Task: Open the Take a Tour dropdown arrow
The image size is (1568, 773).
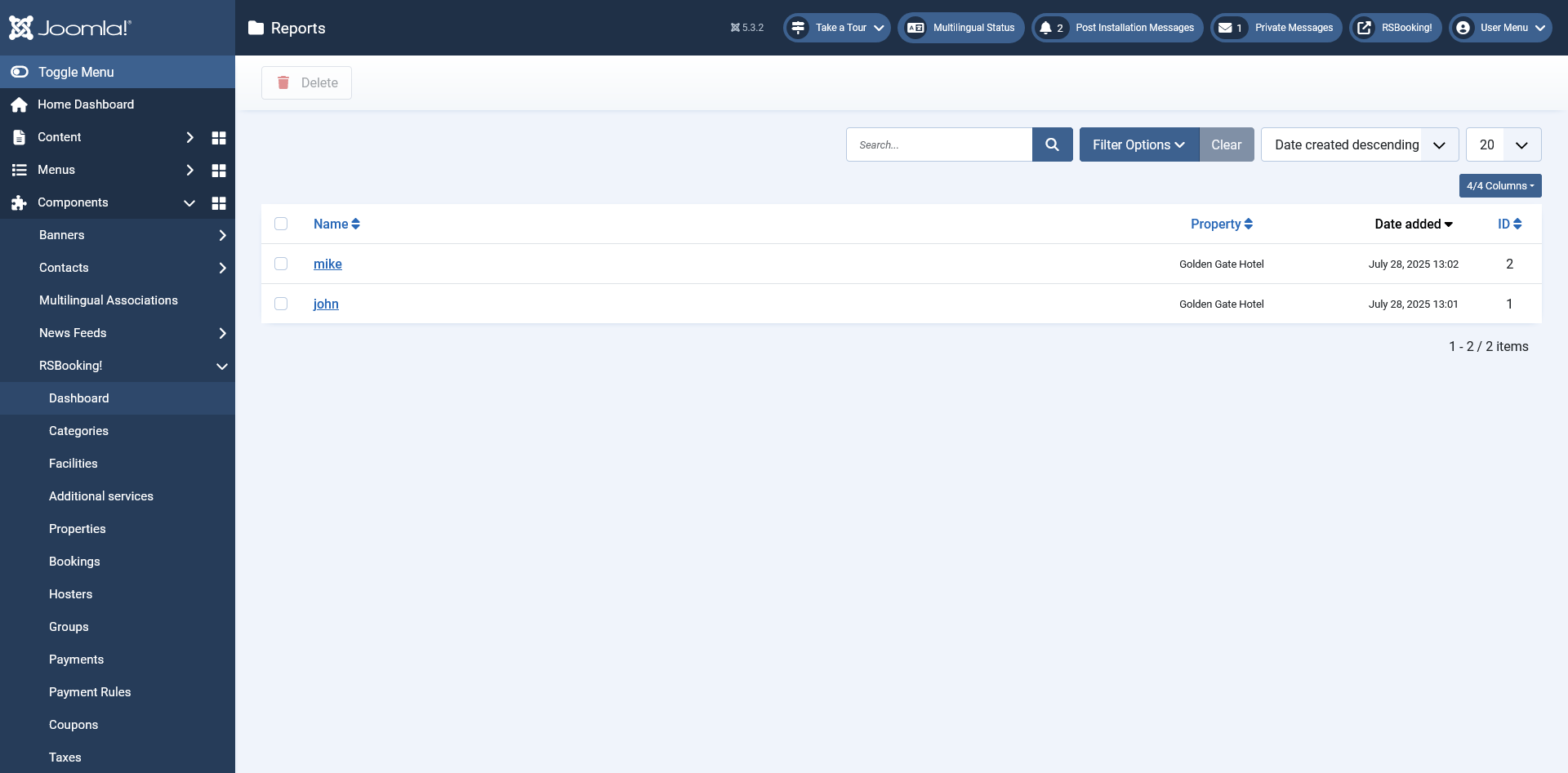Action: (879, 28)
